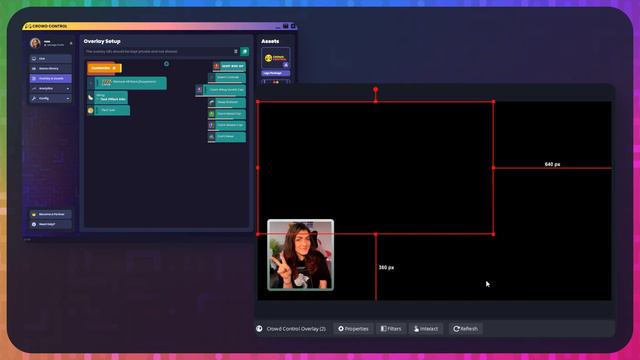Expand the Config sidebar section
This screenshot has height=360, width=640.
pyautogui.click(x=50, y=98)
